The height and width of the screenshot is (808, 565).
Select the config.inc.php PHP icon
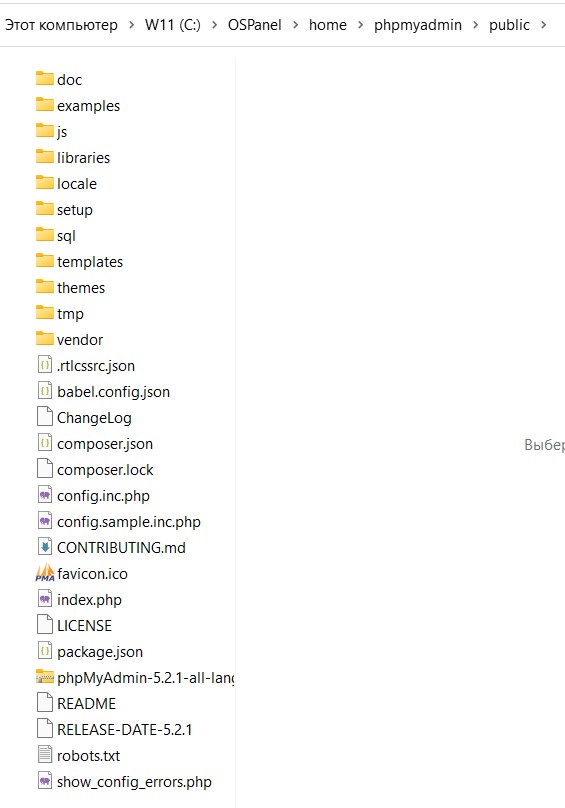45,495
